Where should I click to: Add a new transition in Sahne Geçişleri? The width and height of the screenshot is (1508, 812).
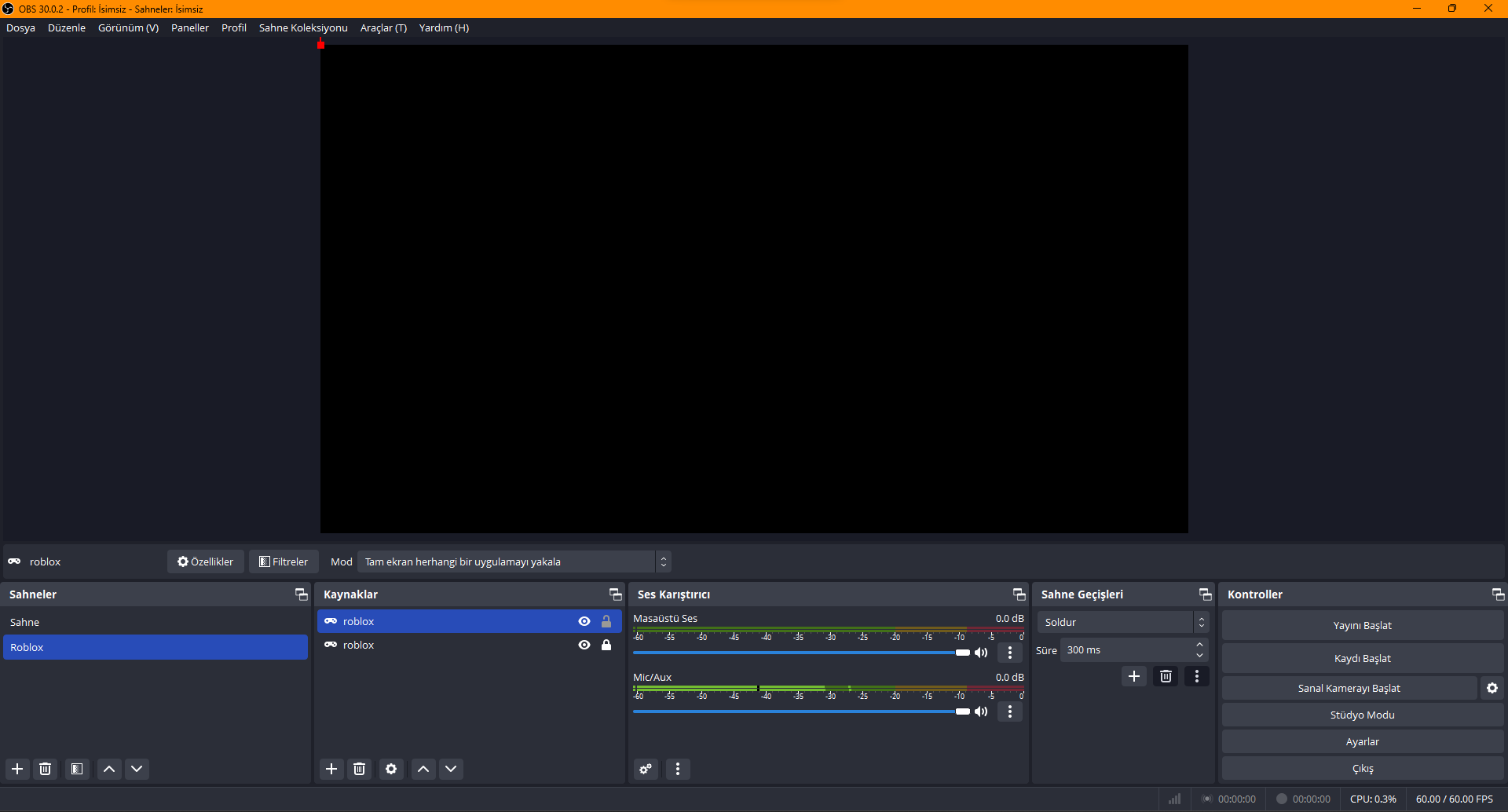tap(1134, 676)
